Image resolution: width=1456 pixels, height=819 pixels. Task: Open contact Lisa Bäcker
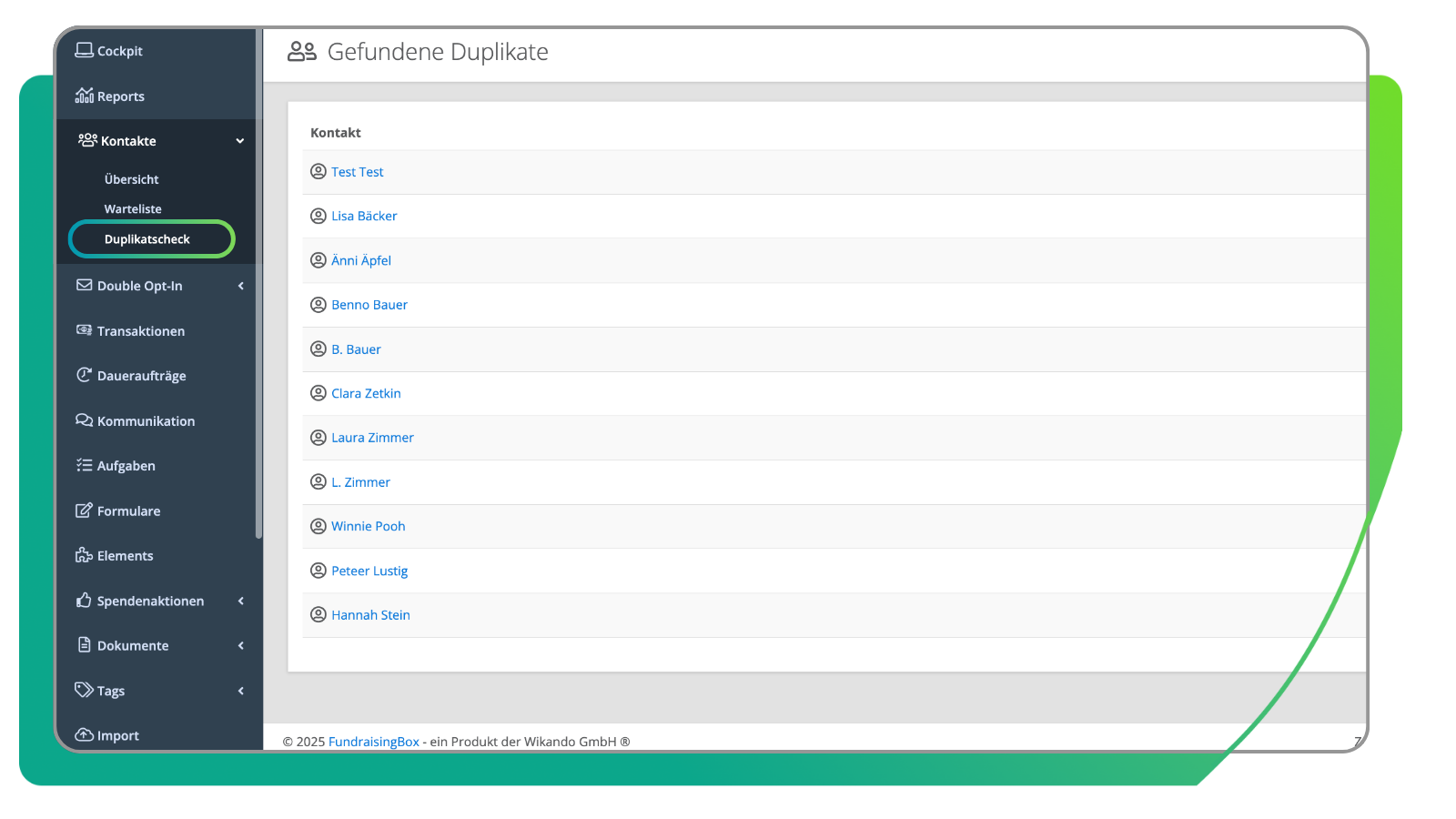[x=364, y=216]
